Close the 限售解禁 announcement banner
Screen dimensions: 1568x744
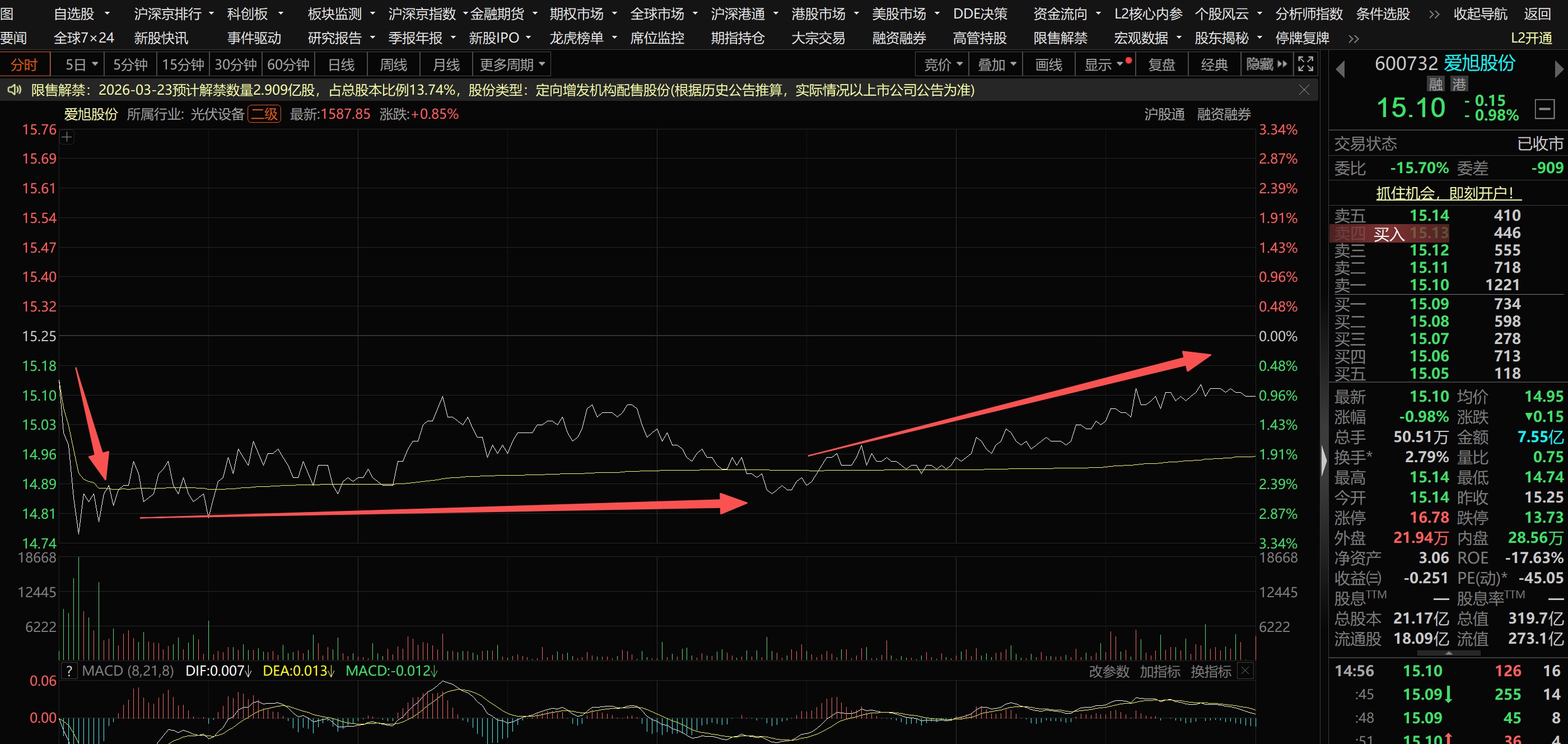1304,90
